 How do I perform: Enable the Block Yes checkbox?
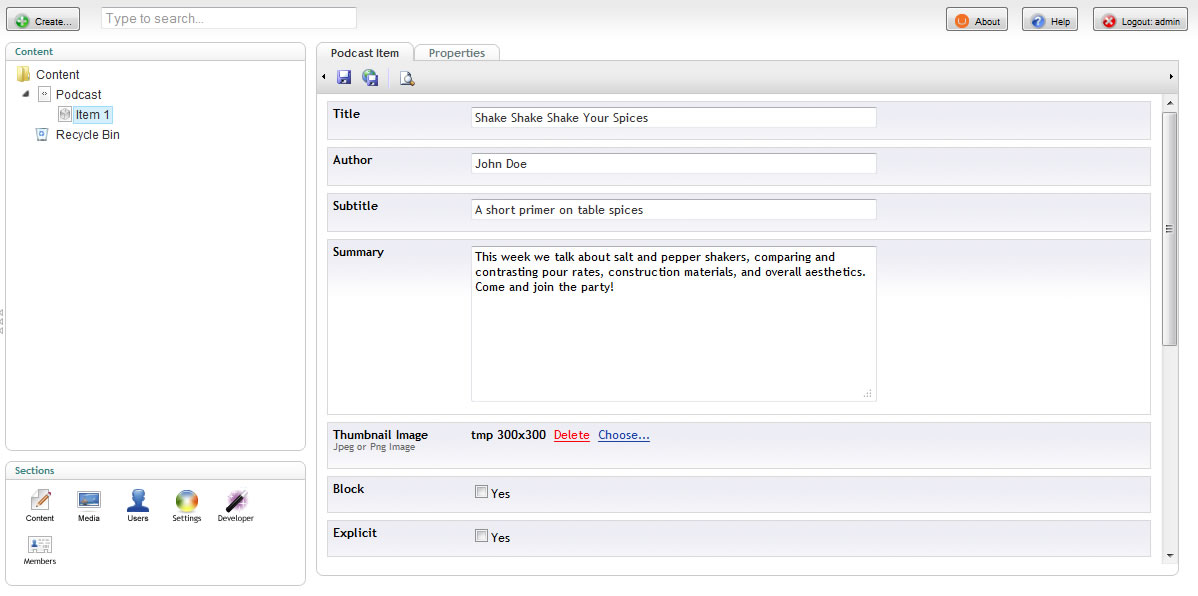coord(481,492)
